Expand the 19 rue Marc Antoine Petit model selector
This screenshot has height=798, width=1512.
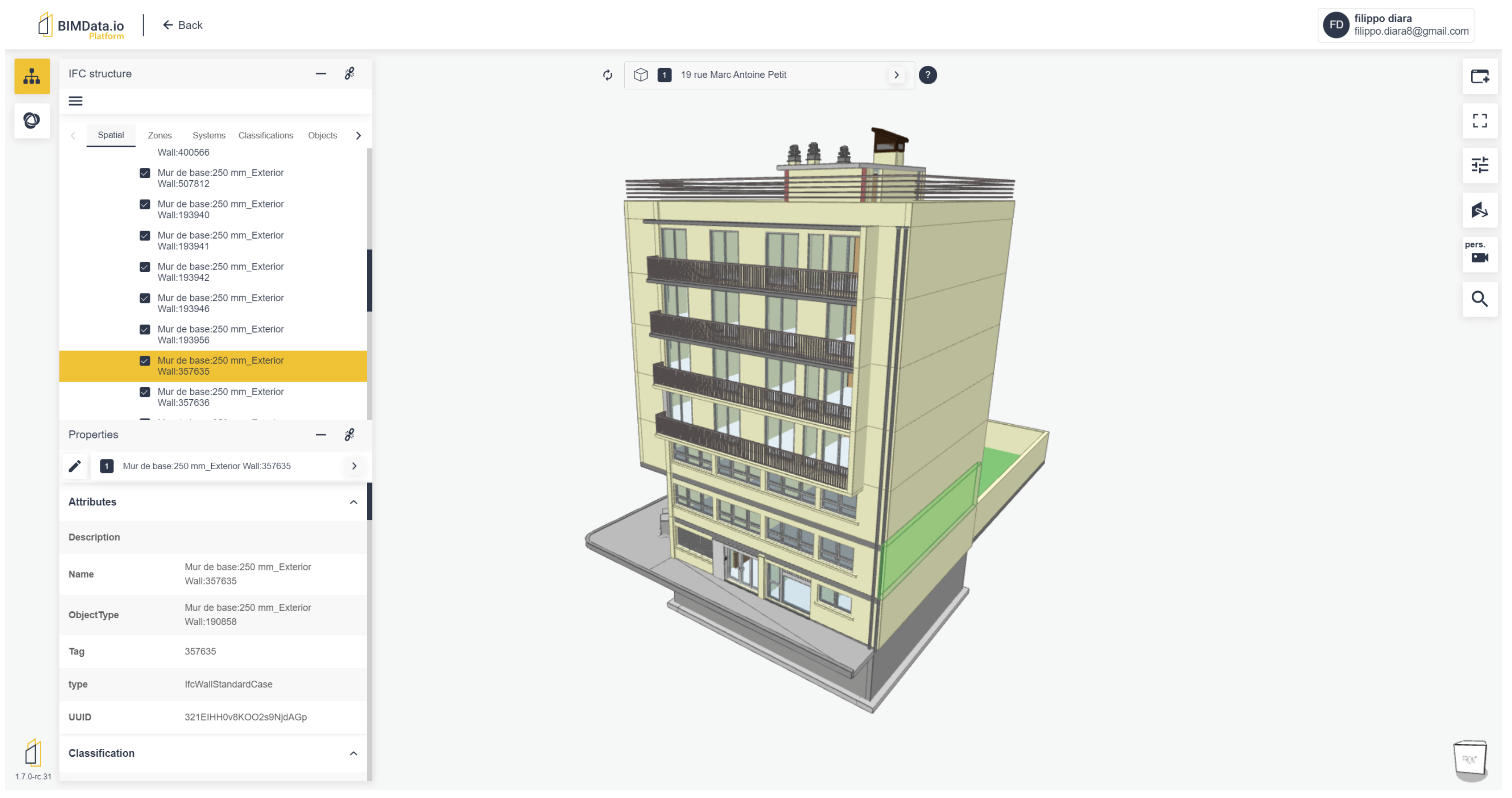pyautogui.click(x=896, y=75)
